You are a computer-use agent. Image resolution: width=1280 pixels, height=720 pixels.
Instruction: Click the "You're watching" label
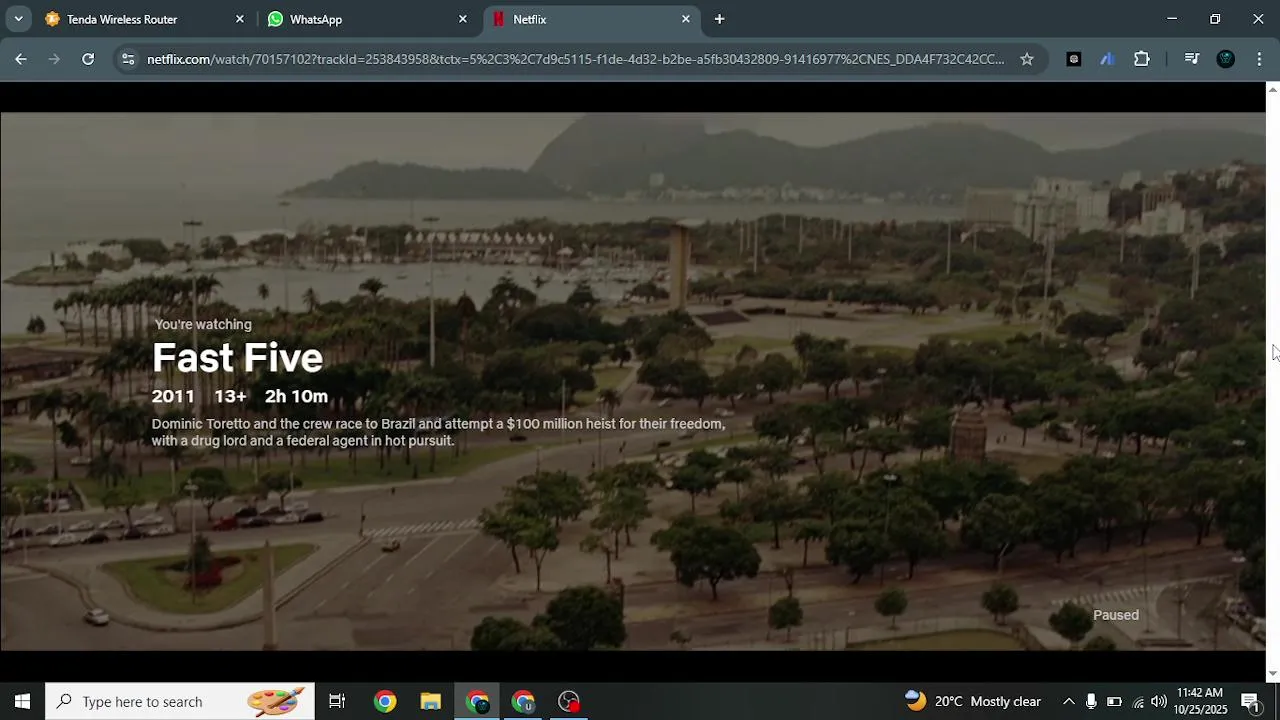tap(203, 324)
